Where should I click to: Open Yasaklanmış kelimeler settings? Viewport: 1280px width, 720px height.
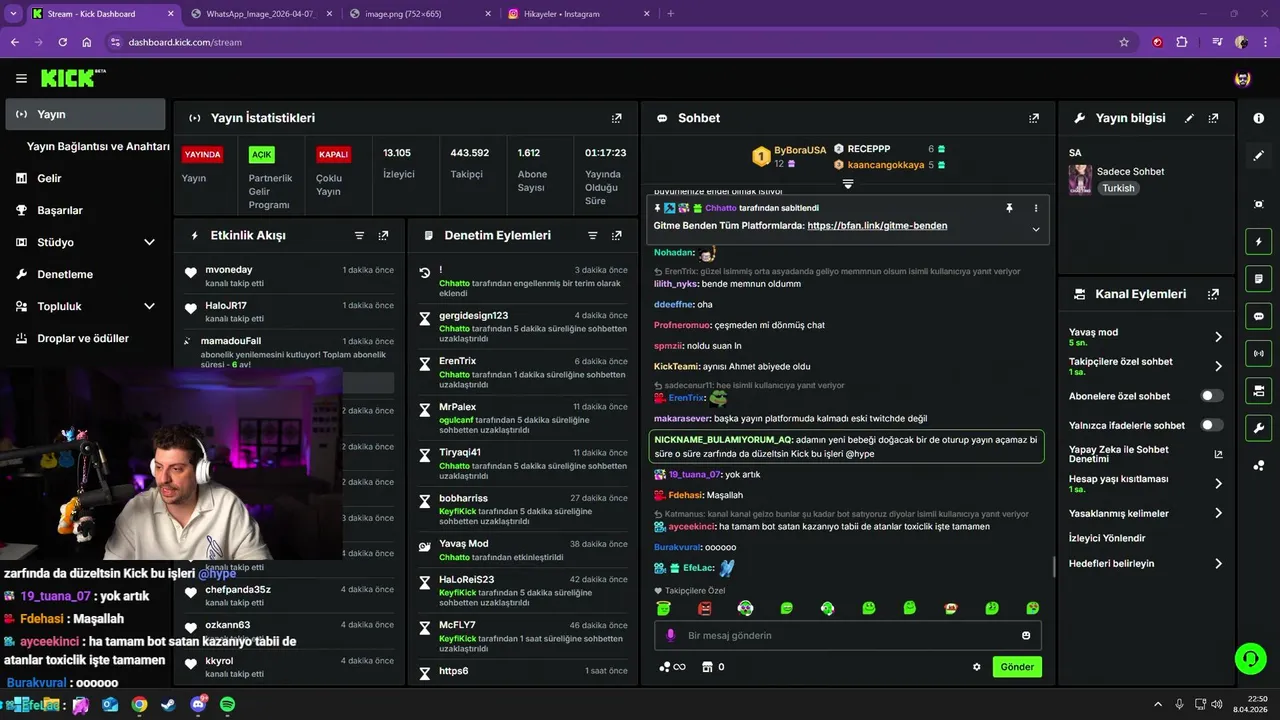coord(1146,513)
